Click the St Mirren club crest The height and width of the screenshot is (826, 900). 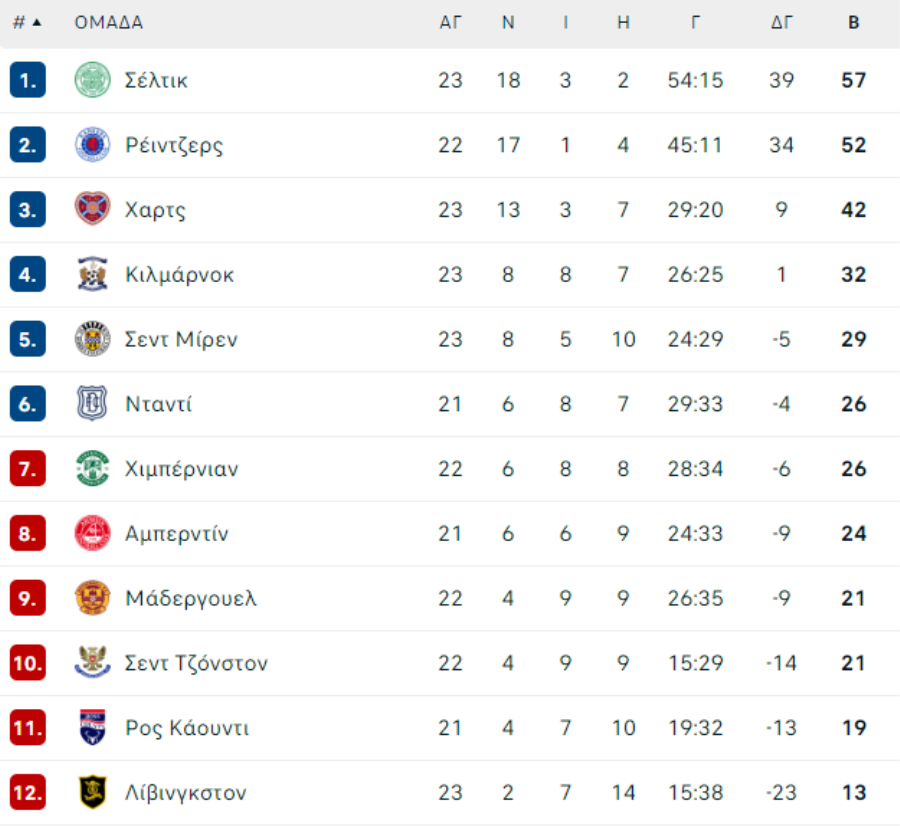(93, 339)
